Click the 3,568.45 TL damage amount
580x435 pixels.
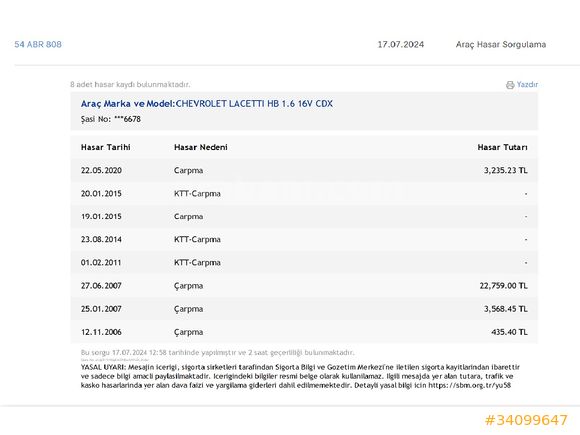click(x=506, y=309)
